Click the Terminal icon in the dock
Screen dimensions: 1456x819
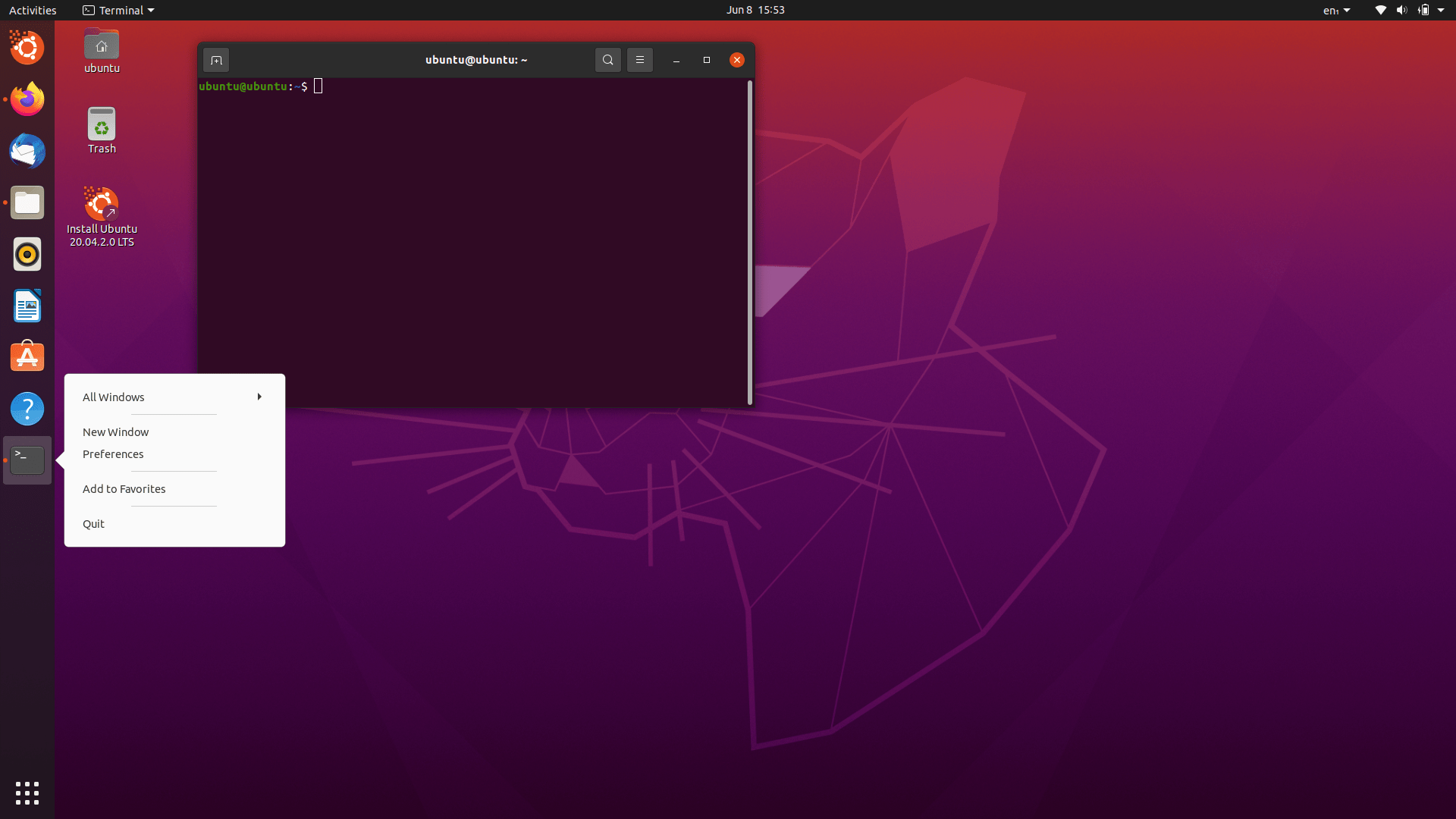point(27,460)
